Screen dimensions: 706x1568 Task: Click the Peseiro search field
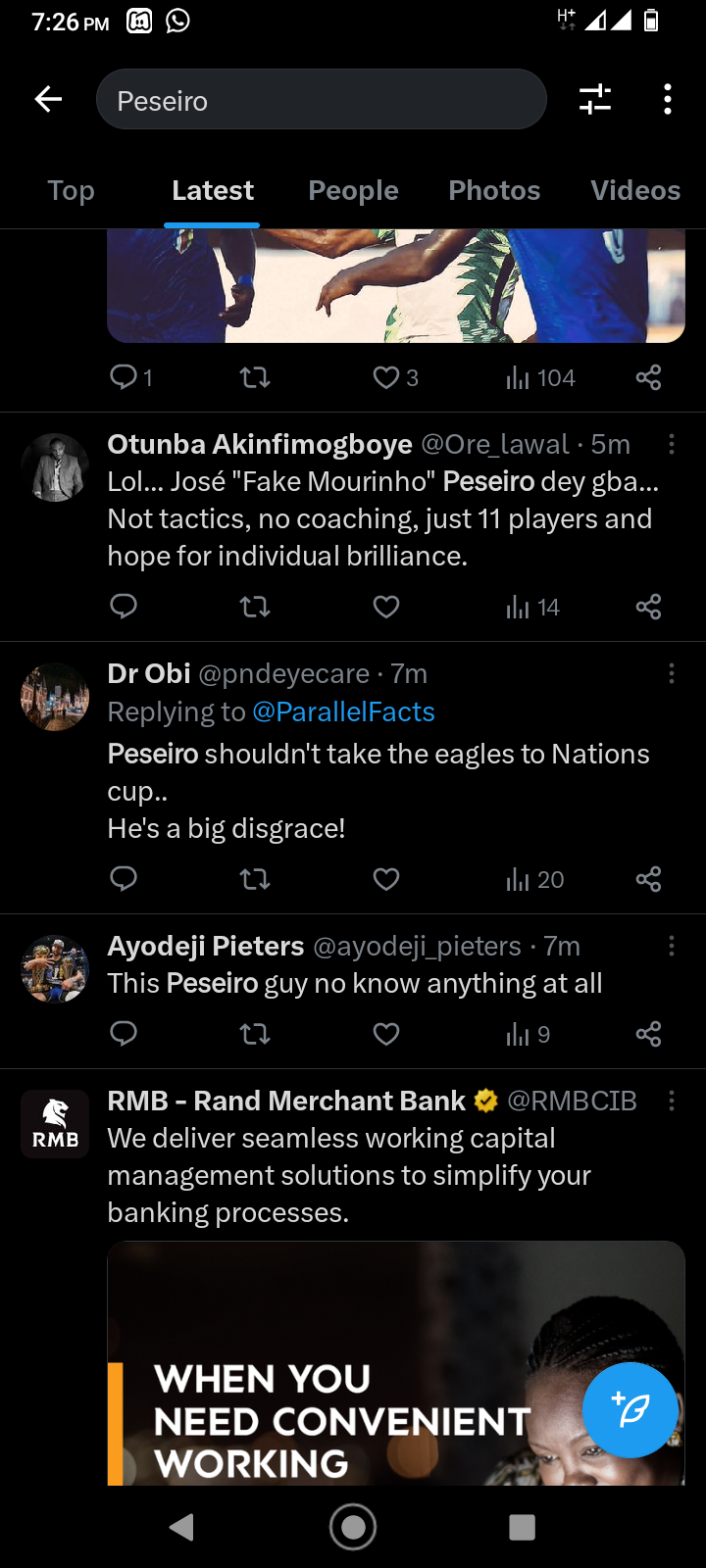[x=321, y=100]
